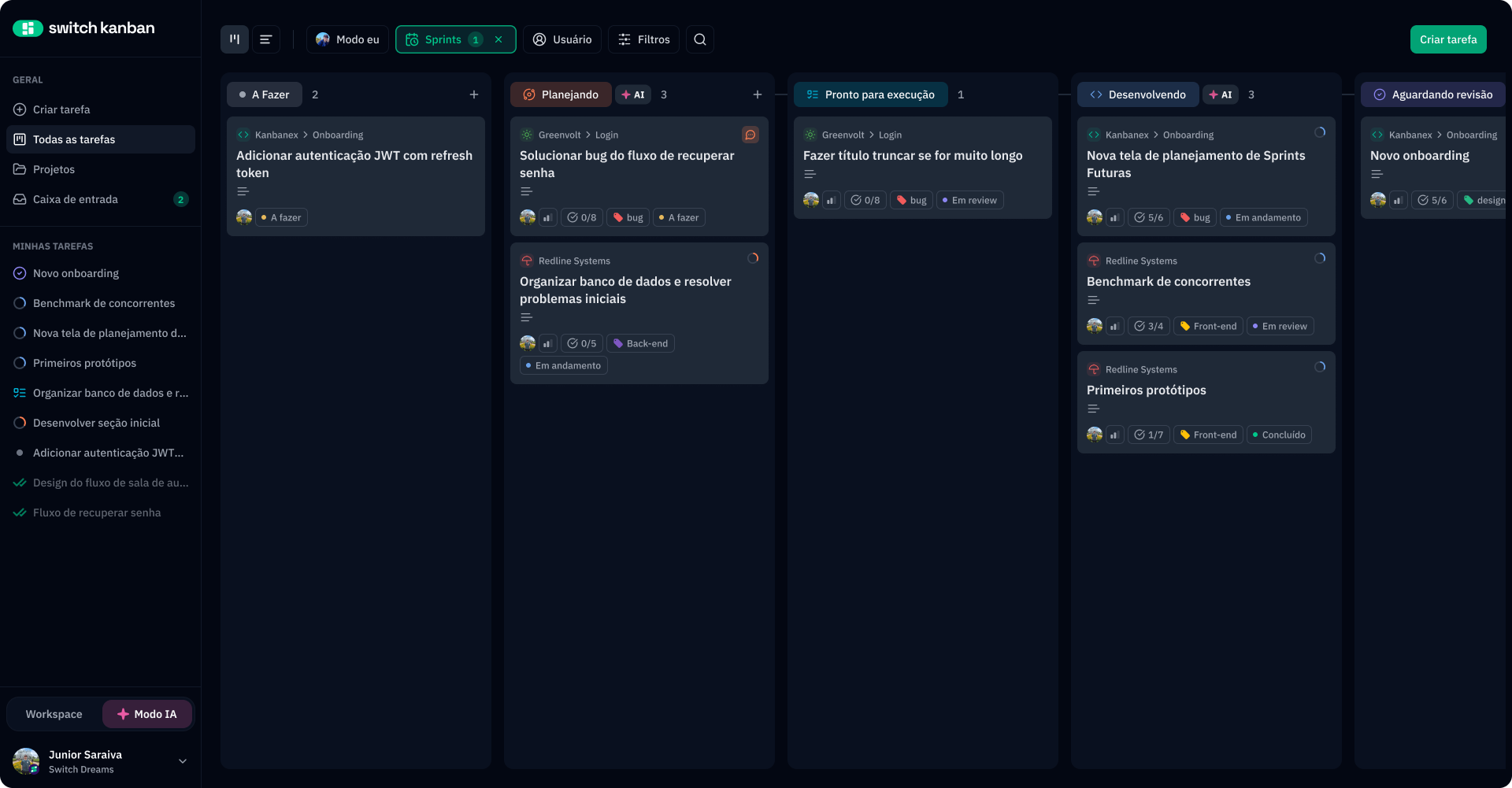This screenshot has width=1512, height=788.
Task: Open search with the magnifier icon
Action: pos(699,39)
